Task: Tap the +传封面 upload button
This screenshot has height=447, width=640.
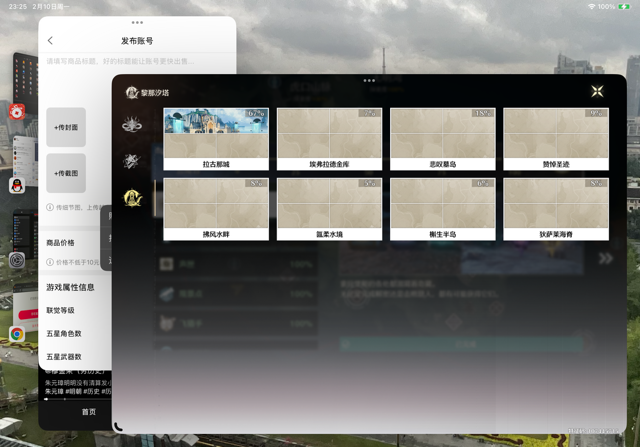Action: [66, 127]
